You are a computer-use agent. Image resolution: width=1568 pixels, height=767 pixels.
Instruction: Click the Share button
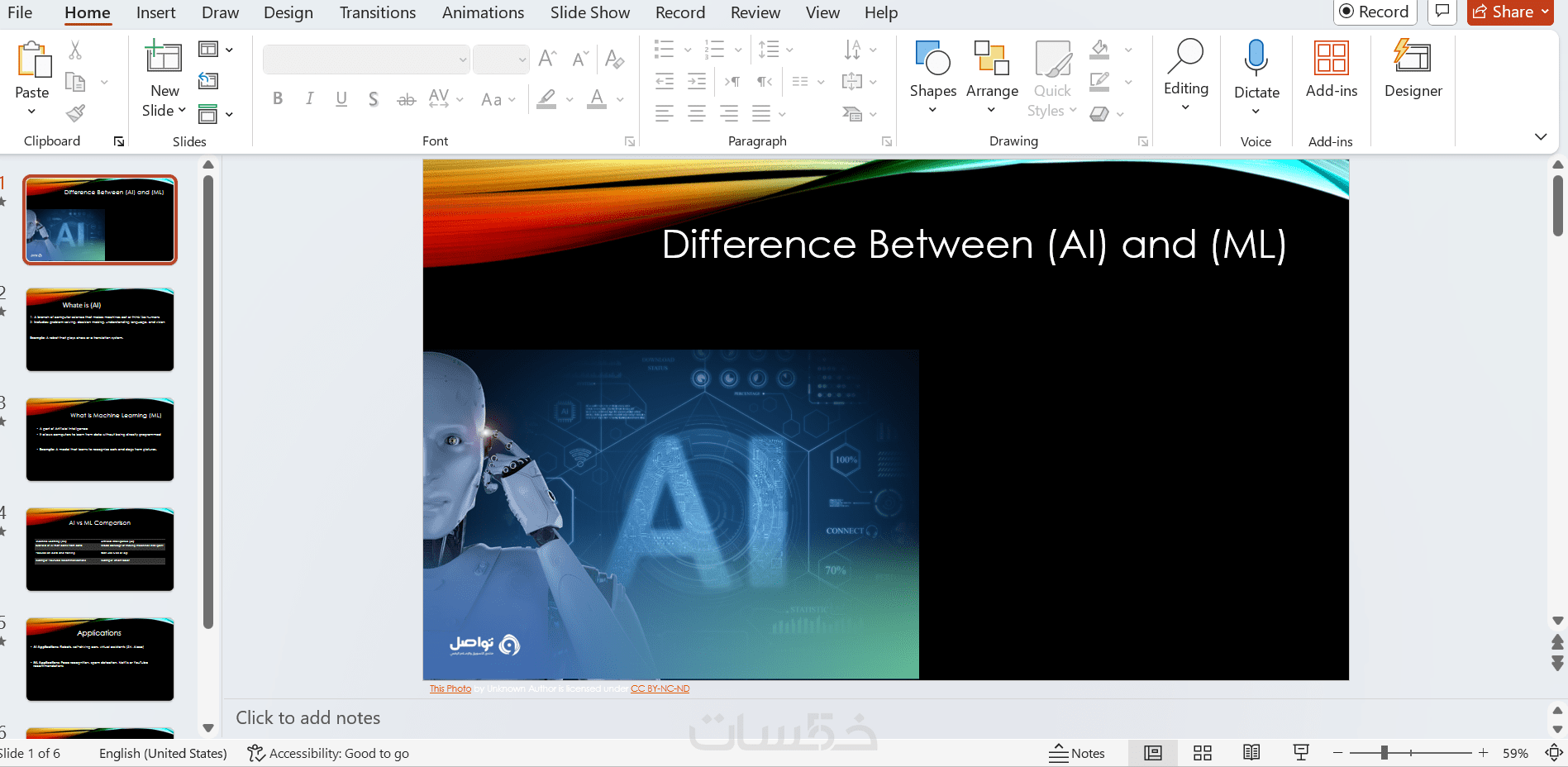(x=1510, y=12)
